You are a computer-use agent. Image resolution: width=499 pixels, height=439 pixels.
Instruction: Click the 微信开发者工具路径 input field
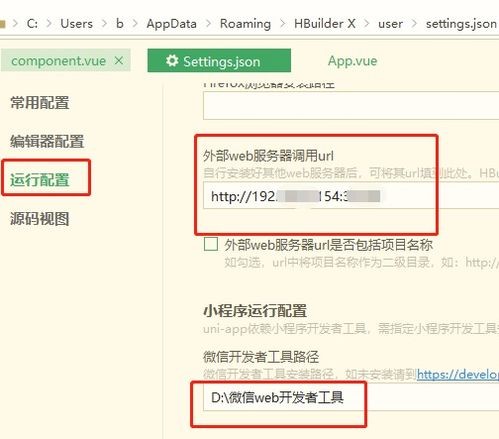point(351,397)
